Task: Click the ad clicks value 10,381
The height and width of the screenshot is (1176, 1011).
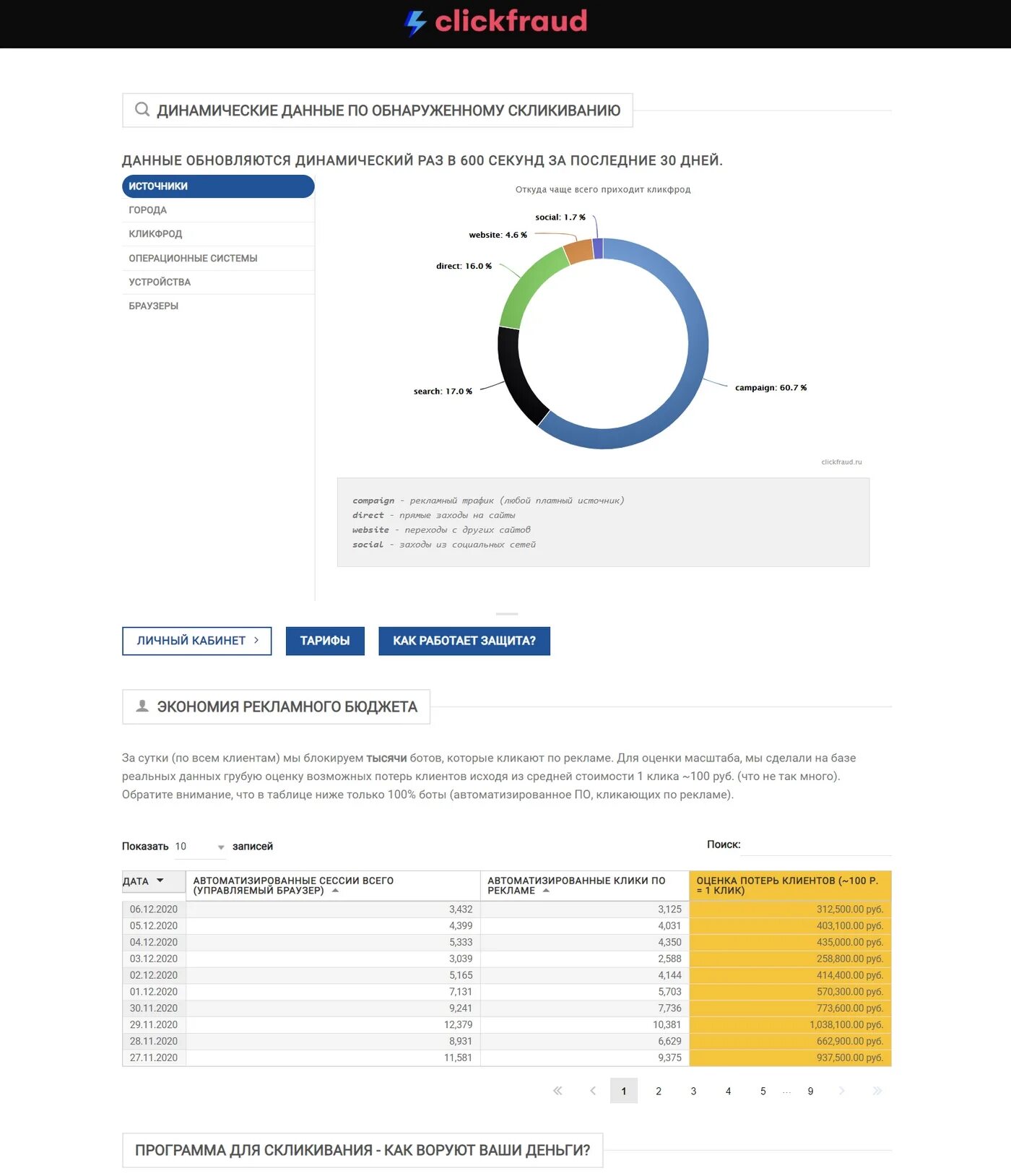Action: tap(667, 1025)
